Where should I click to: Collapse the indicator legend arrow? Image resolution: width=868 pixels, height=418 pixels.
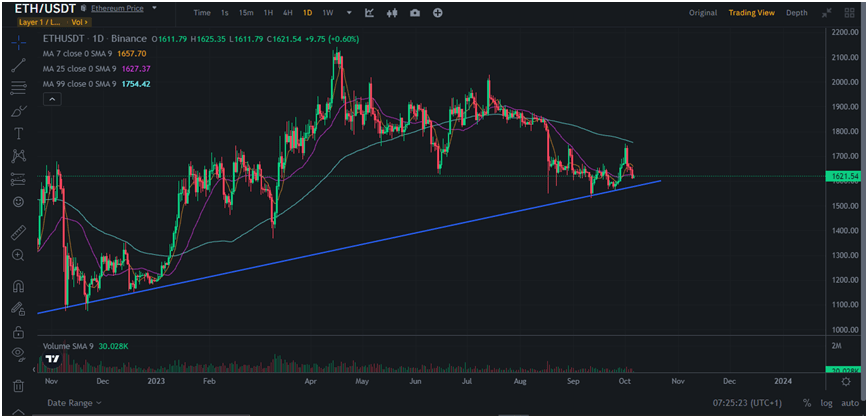click(52, 99)
